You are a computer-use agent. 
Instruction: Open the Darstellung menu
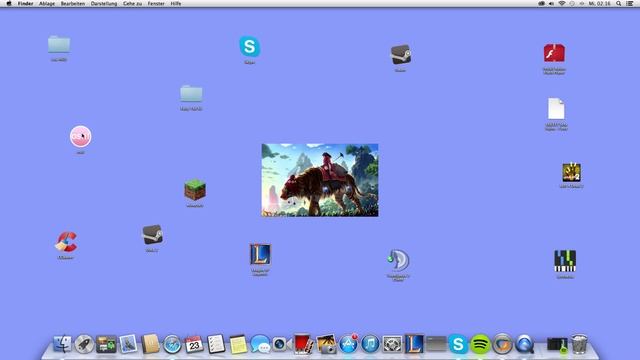104,3
